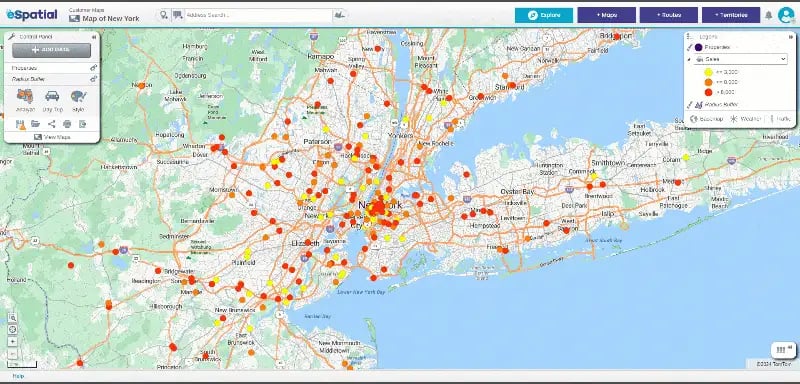Click the orange legend swatch
The height and width of the screenshot is (384, 800).
click(x=708, y=82)
